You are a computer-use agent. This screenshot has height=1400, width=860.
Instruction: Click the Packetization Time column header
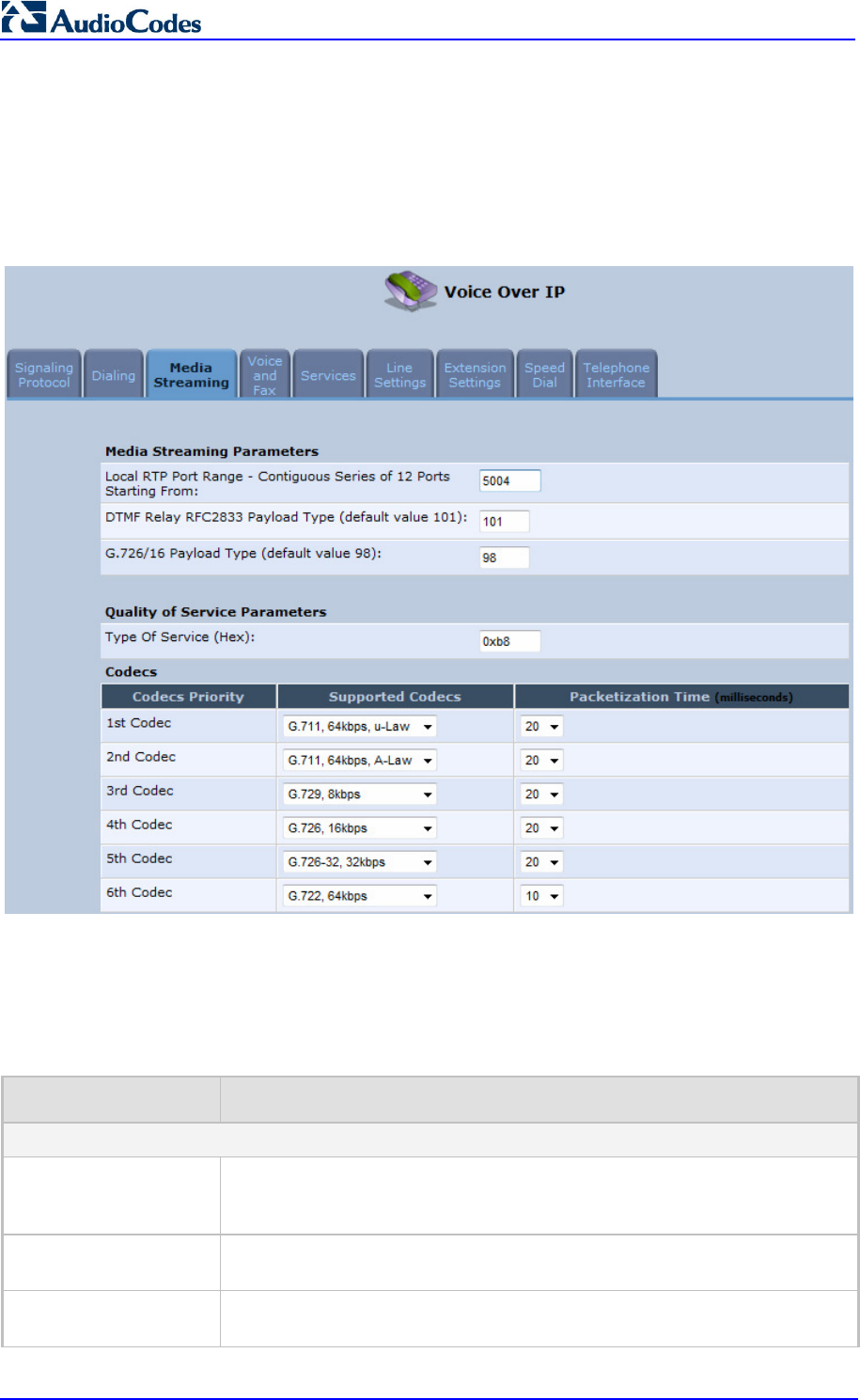pyautogui.click(x=681, y=697)
